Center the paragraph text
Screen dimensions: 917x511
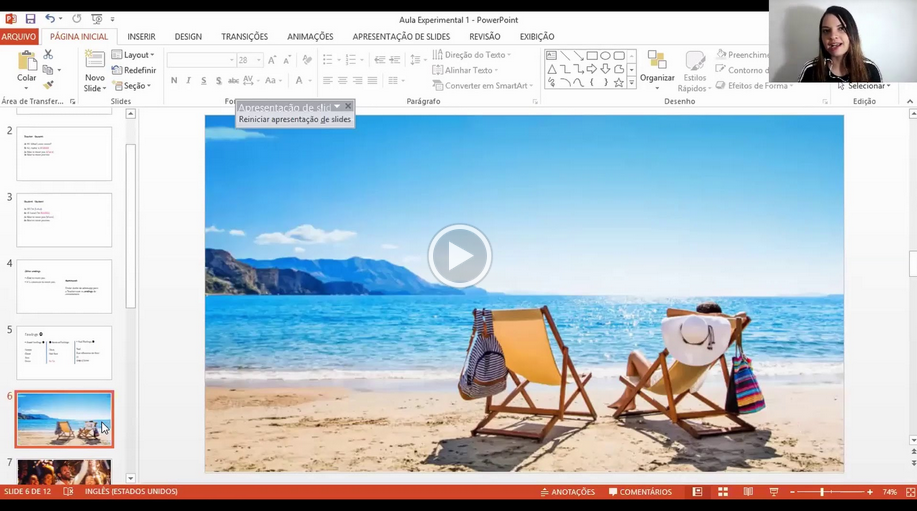(342, 81)
